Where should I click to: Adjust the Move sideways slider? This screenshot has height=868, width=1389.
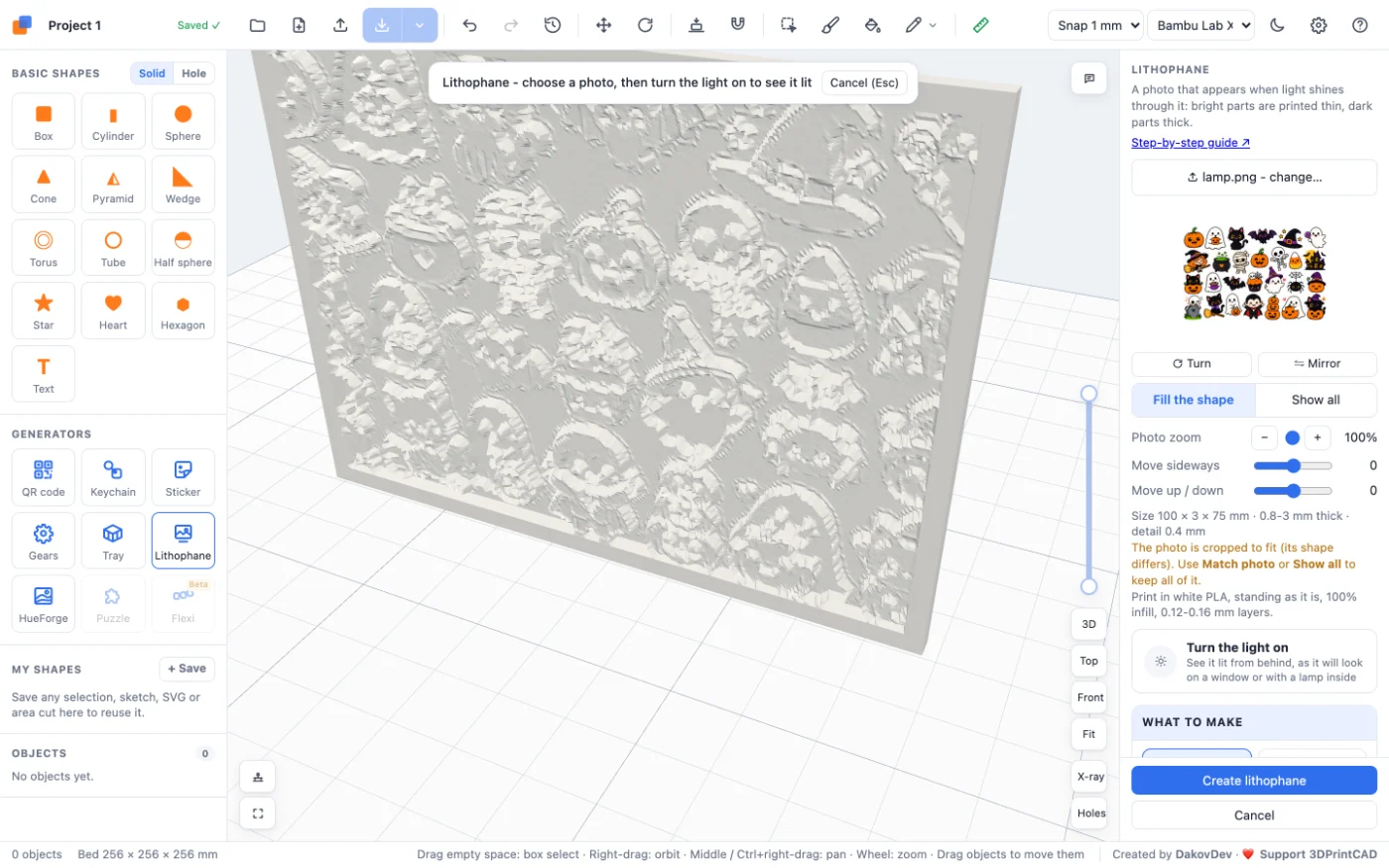[1293, 465]
